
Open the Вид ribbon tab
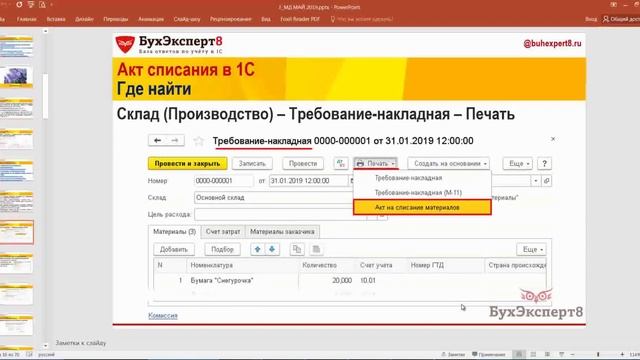click(266, 19)
